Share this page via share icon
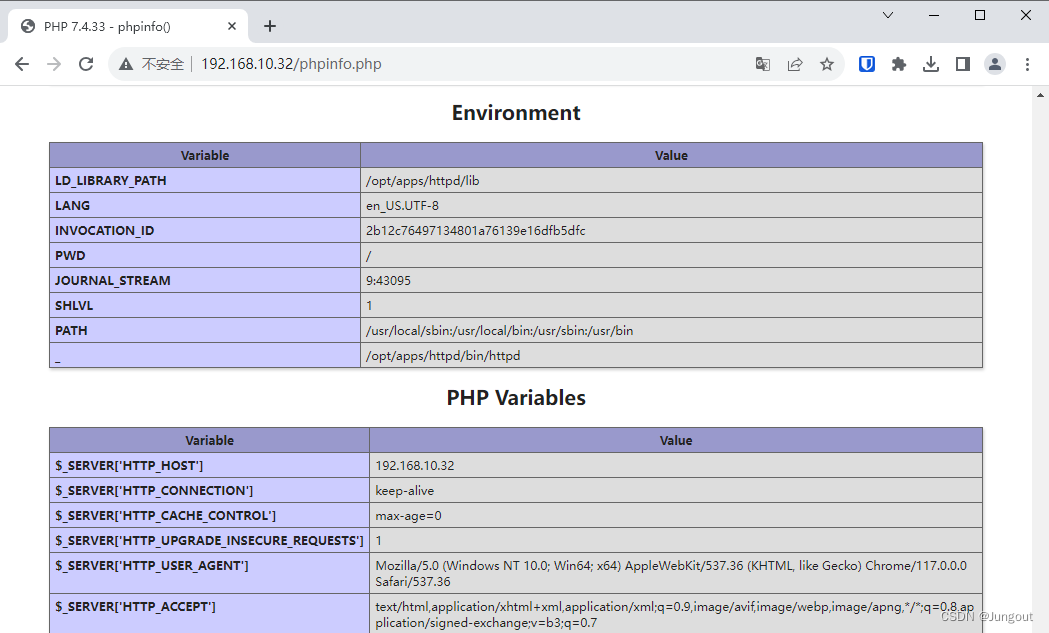Image resolution: width=1049 pixels, height=633 pixels. (795, 64)
